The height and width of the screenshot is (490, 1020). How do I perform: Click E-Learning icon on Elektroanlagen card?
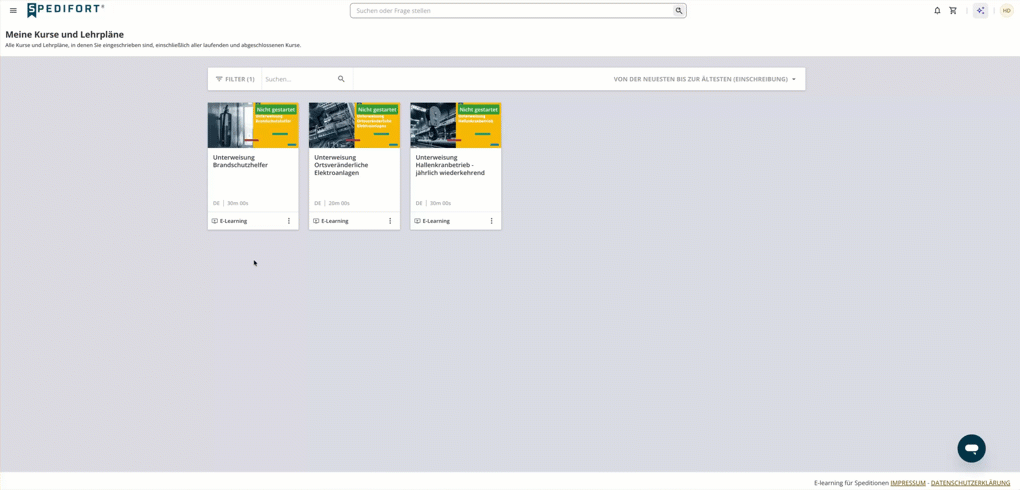pyautogui.click(x=316, y=221)
